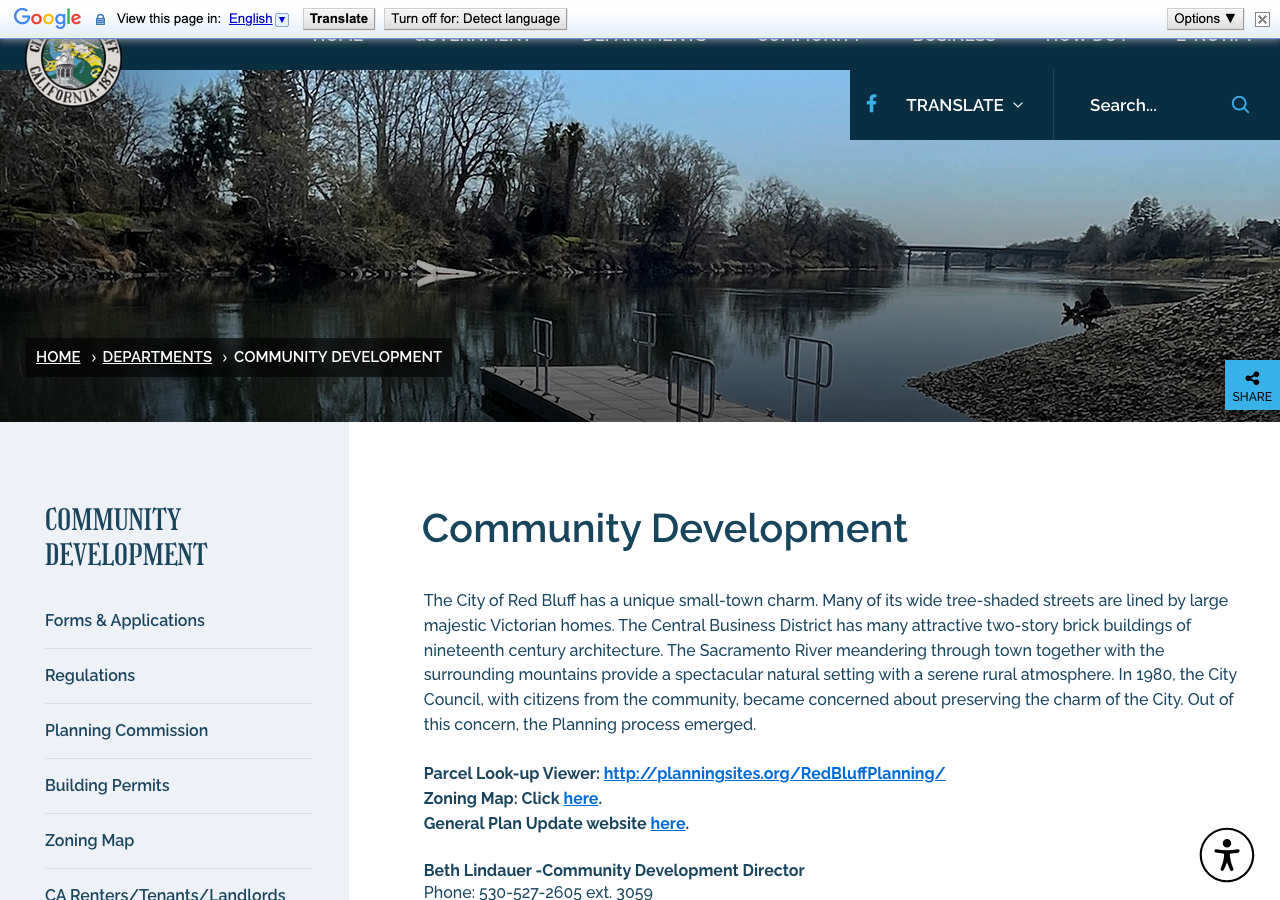Click the search magnifier icon

coord(1240,105)
